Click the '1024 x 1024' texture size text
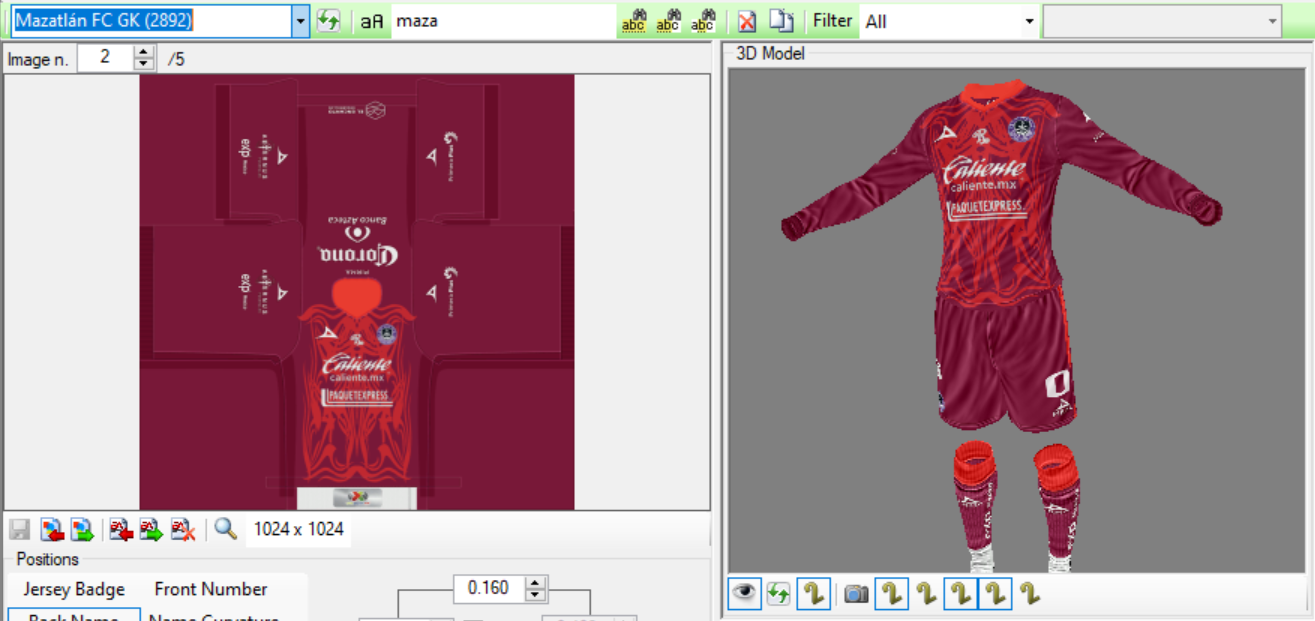 click(299, 529)
